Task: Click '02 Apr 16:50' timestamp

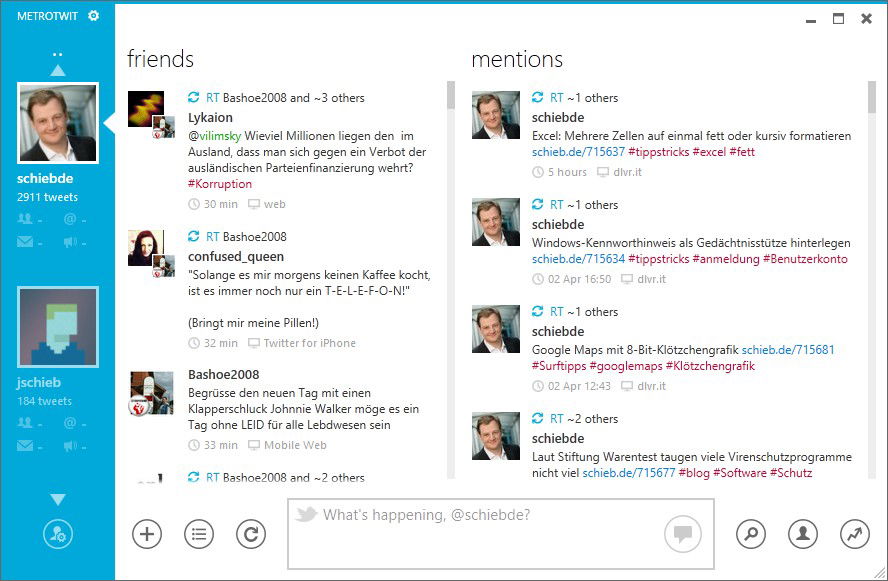Action: click(579, 279)
